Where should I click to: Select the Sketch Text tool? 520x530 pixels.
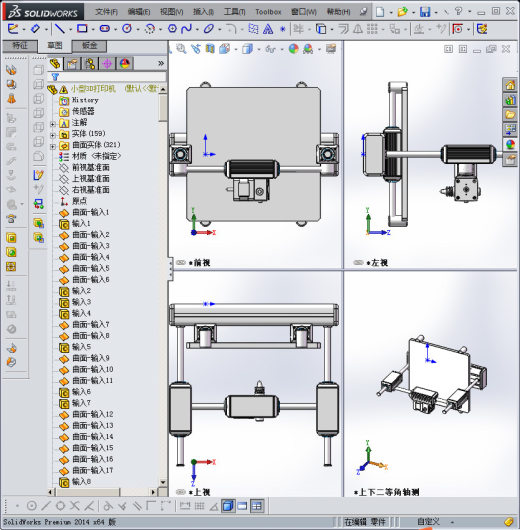268,29
